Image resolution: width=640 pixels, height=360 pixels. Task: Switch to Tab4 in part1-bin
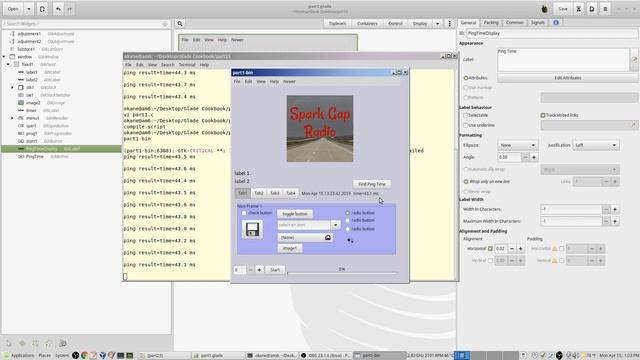click(291, 193)
